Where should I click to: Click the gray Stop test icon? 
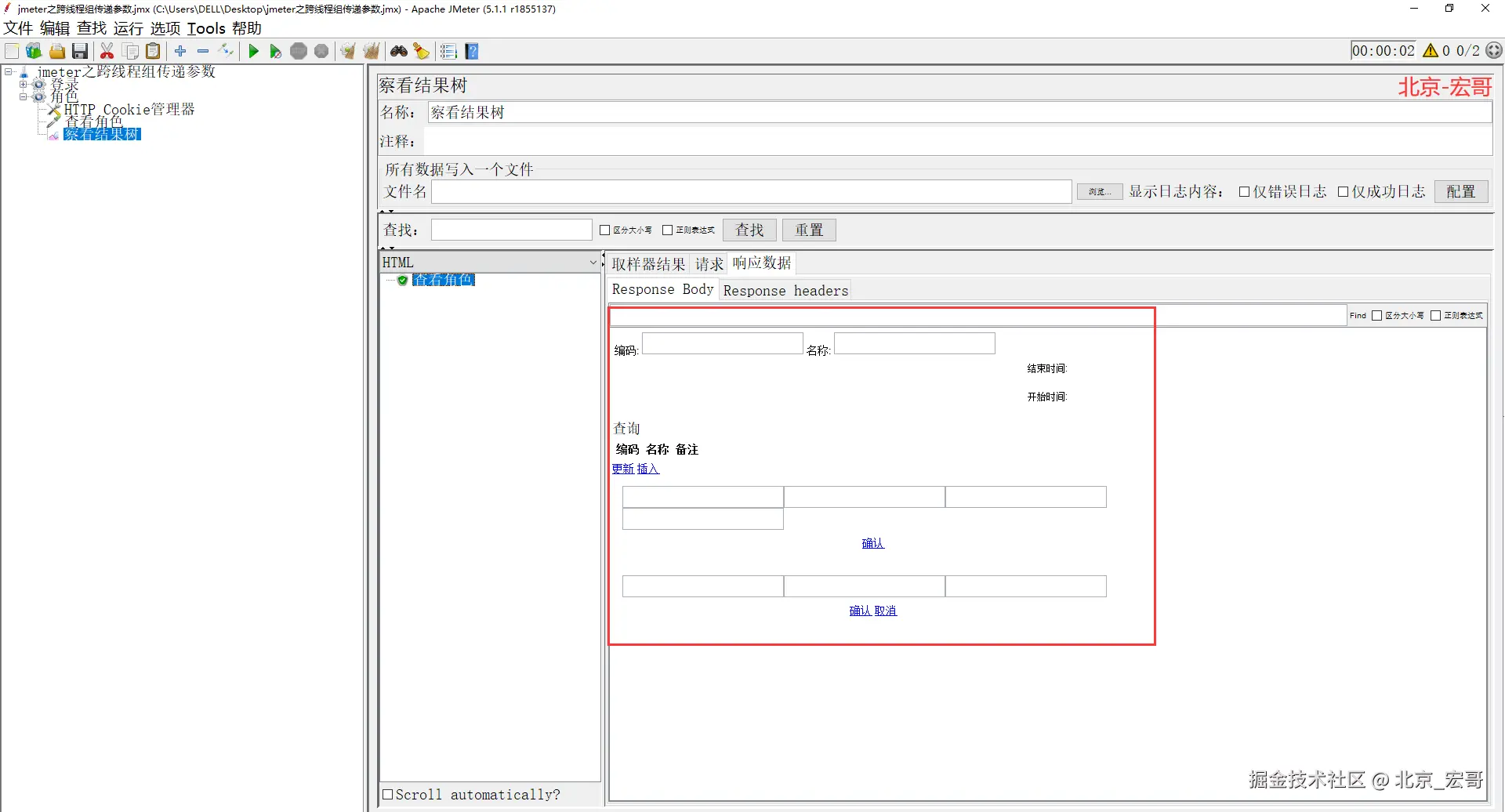click(299, 52)
